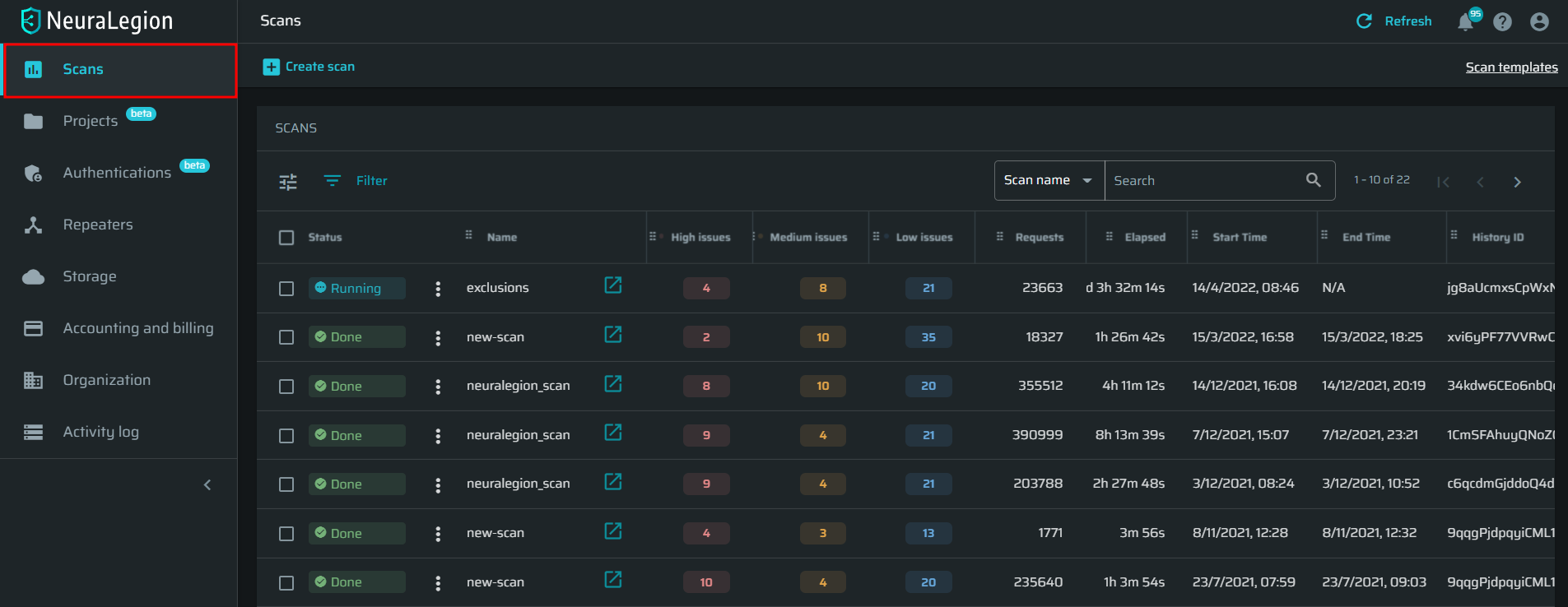Viewport: 1568px width, 607px height.
Task: Click the Medium issues column header
Action: click(808, 238)
